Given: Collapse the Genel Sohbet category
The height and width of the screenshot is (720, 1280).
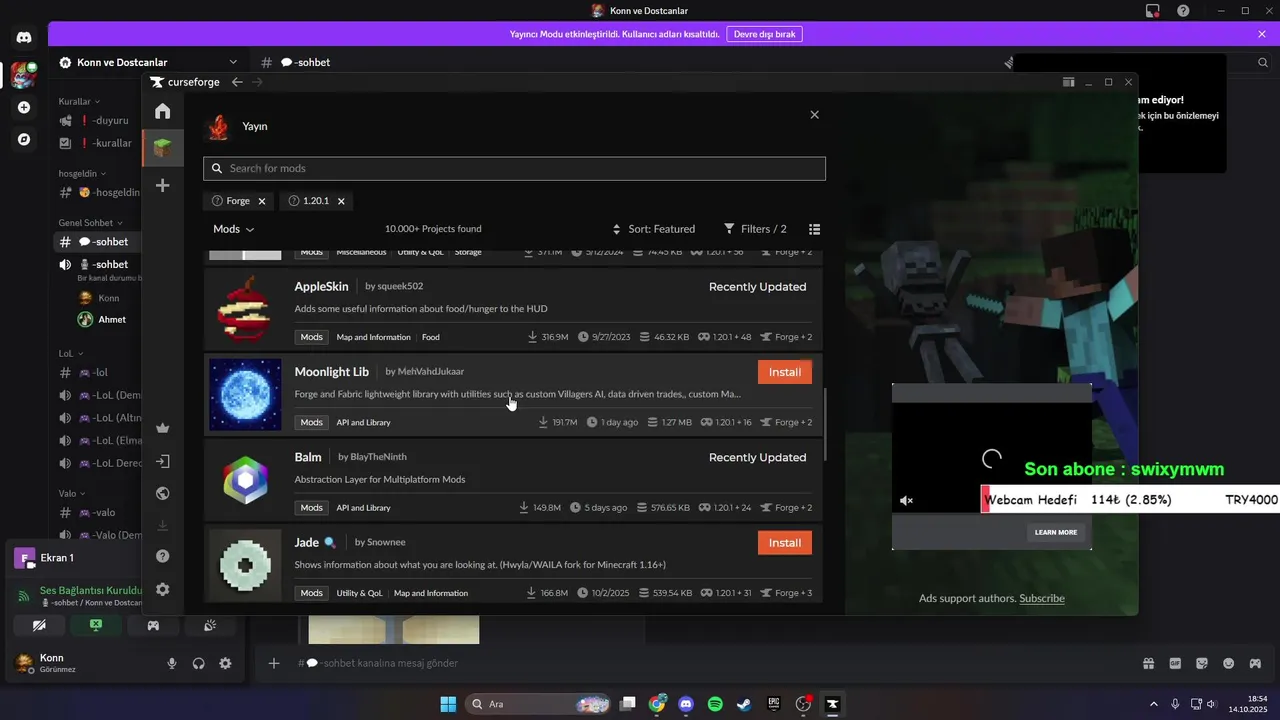Looking at the screenshot, I should click(90, 223).
